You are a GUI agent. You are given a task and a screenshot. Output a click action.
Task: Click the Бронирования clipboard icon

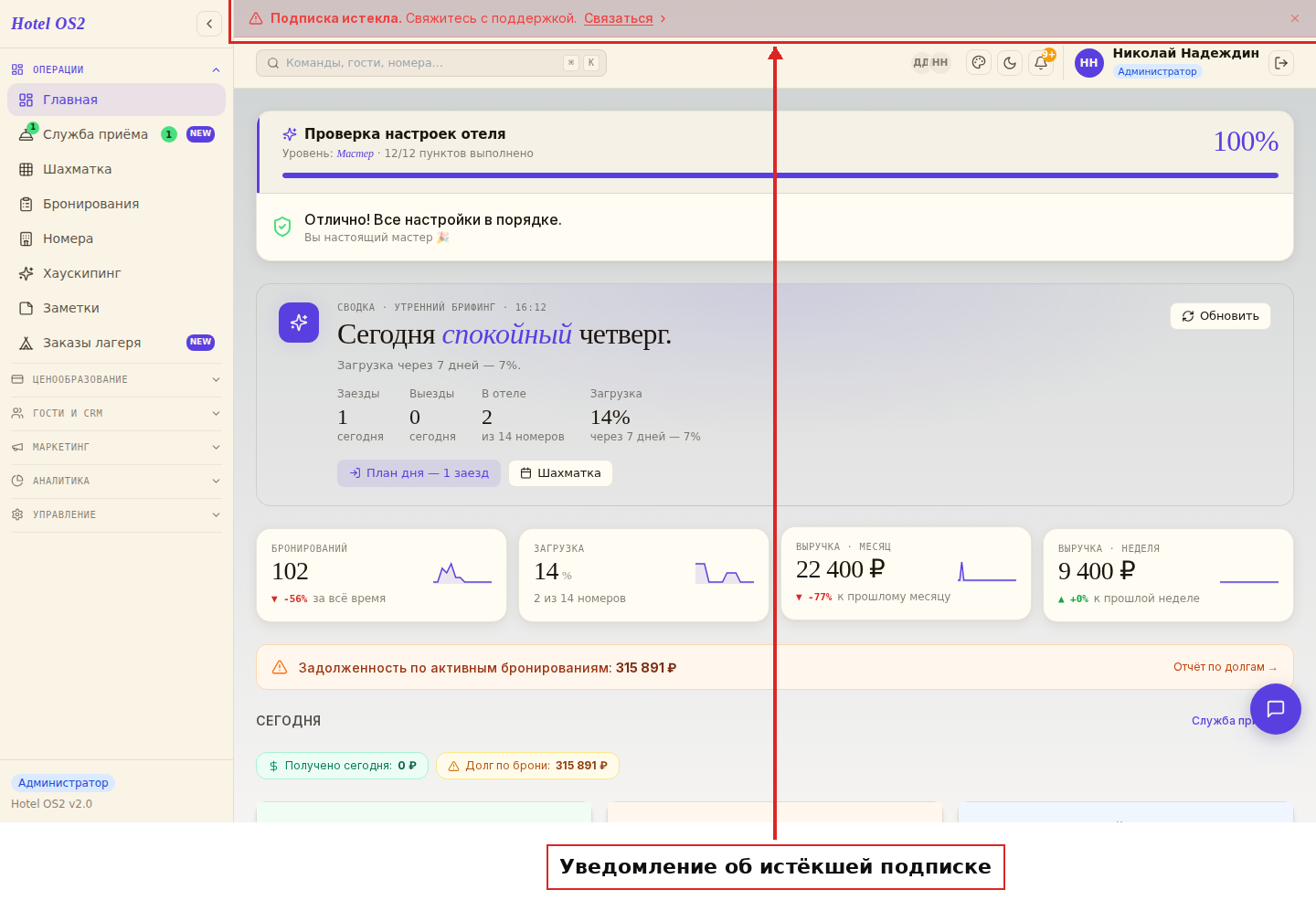tap(27, 204)
